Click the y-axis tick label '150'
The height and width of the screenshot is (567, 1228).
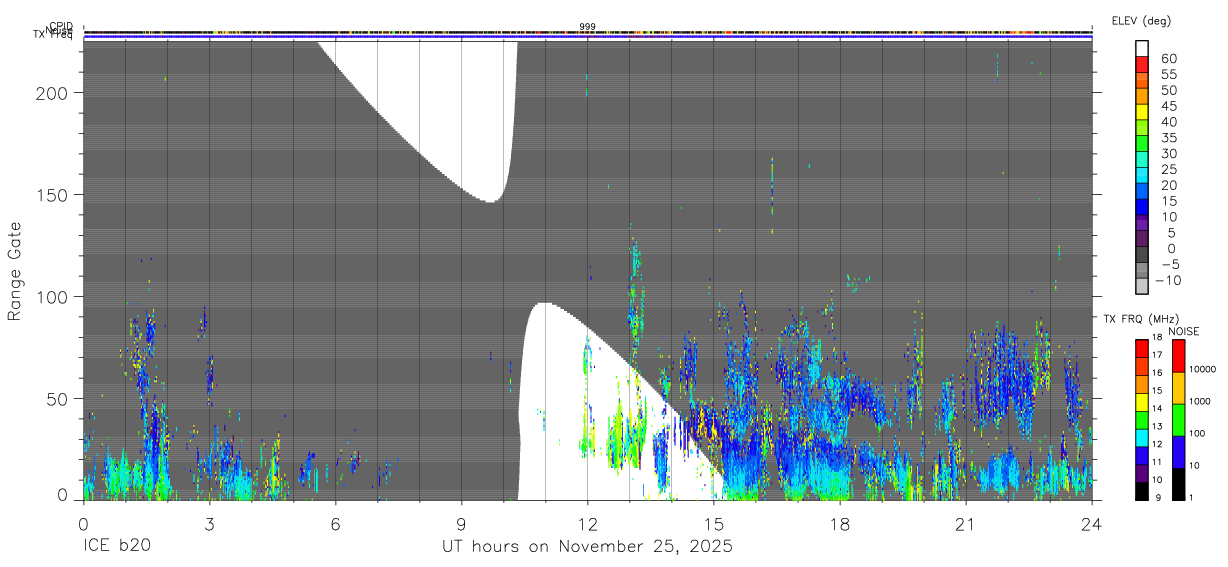[53, 195]
